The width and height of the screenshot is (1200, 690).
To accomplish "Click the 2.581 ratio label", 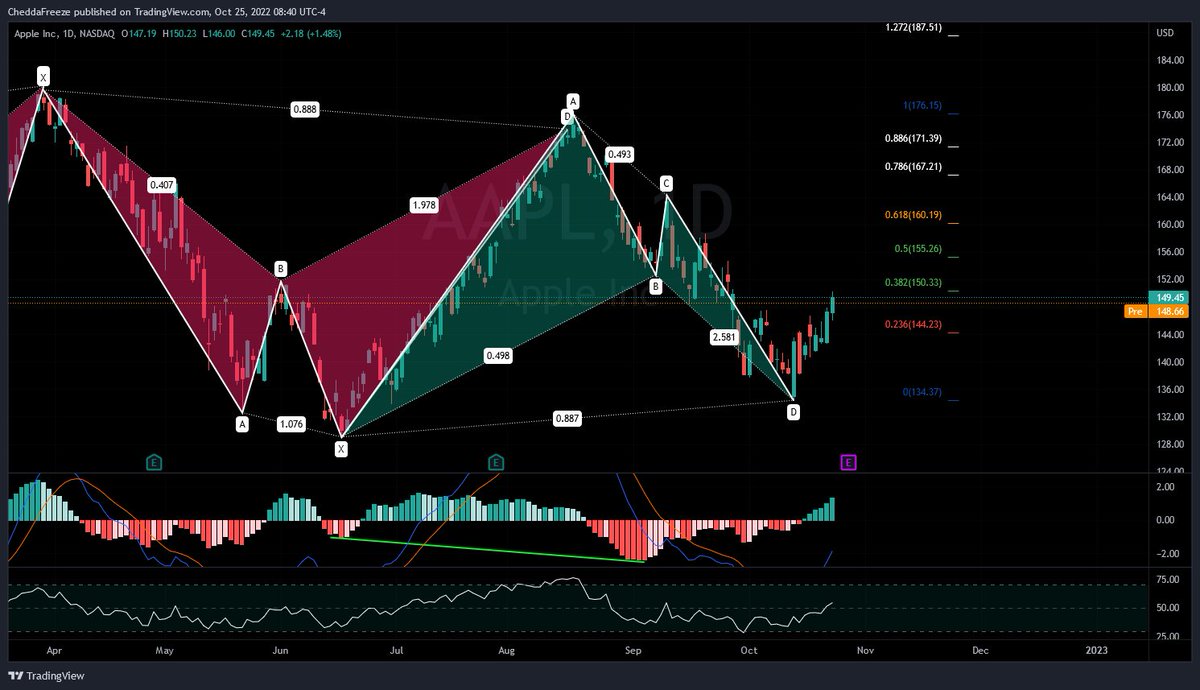I will click(725, 337).
